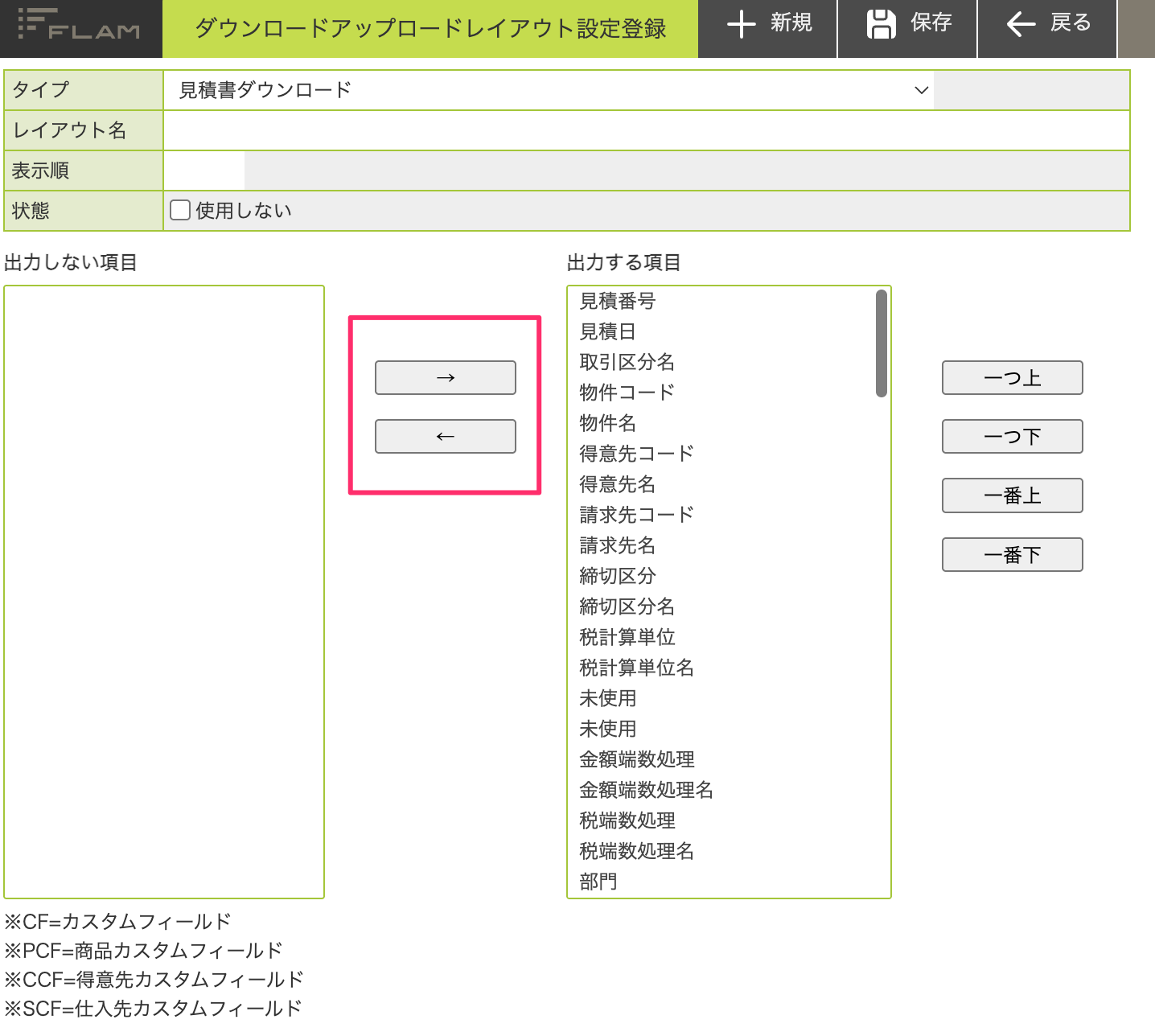The height and width of the screenshot is (1036, 1155).
Task: Select 請求先名 in output list
Action: (618, 545)
